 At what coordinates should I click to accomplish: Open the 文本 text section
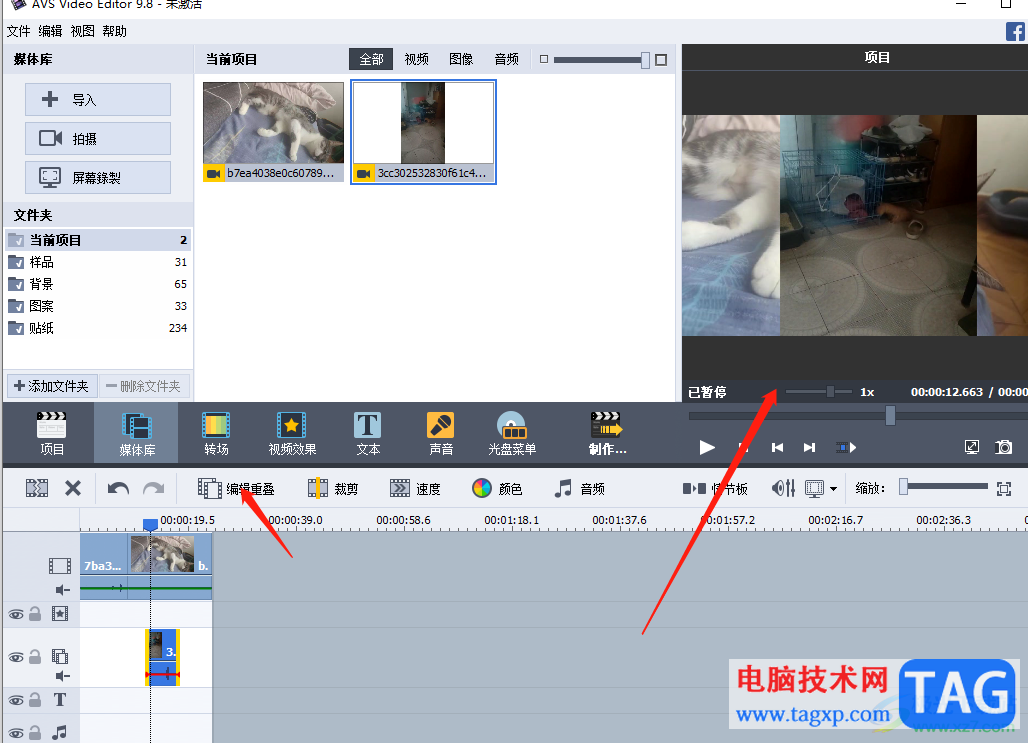click(x=368, y=433)
